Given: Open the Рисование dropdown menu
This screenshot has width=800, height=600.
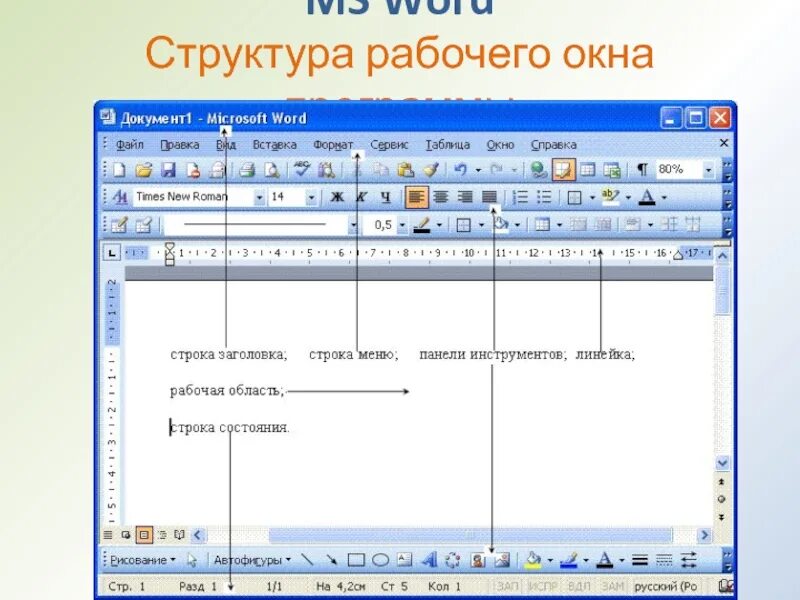Looking at the screenshot, I should click(143, 560).
